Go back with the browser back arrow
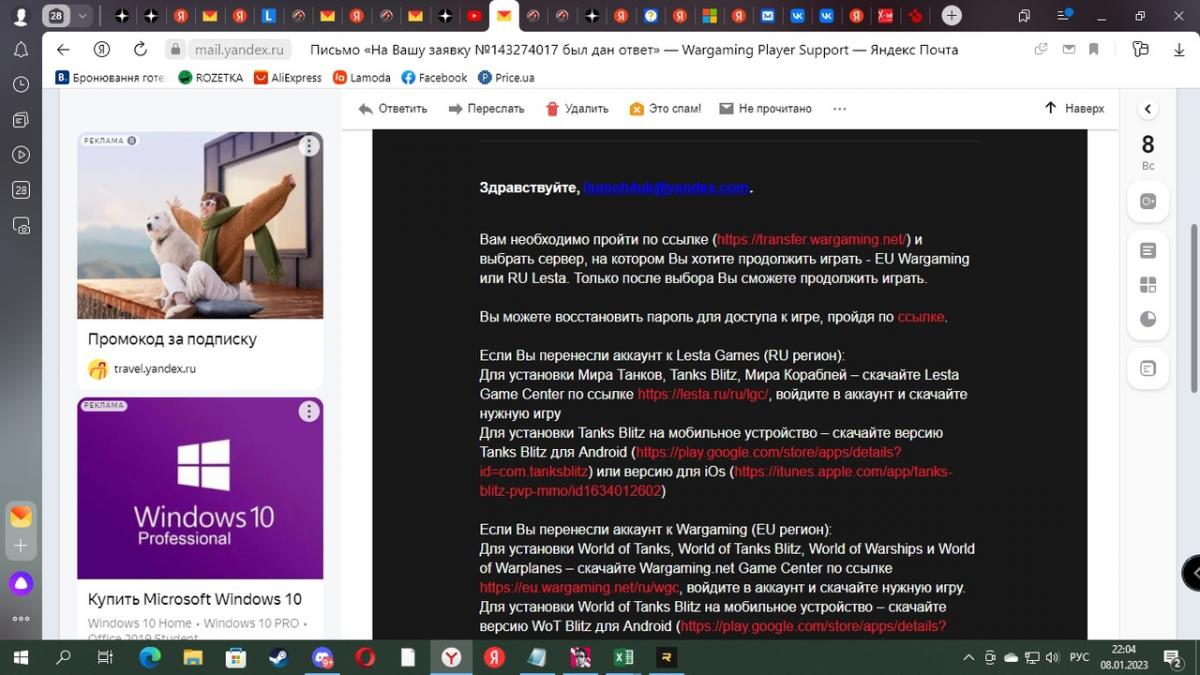1200x675 pixels. [x=63, y=49]
